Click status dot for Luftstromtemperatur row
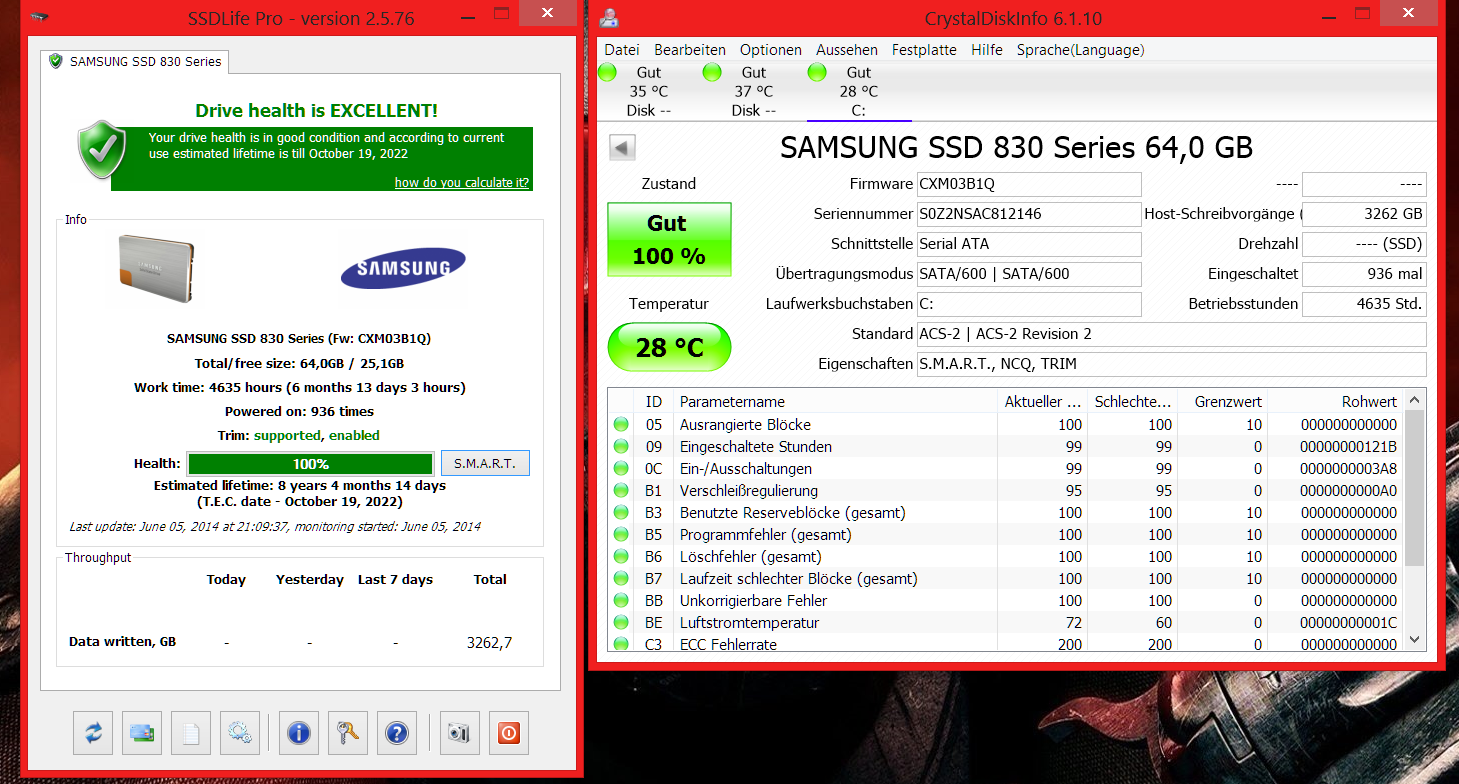1459x784 pixels. click(622, 623)
